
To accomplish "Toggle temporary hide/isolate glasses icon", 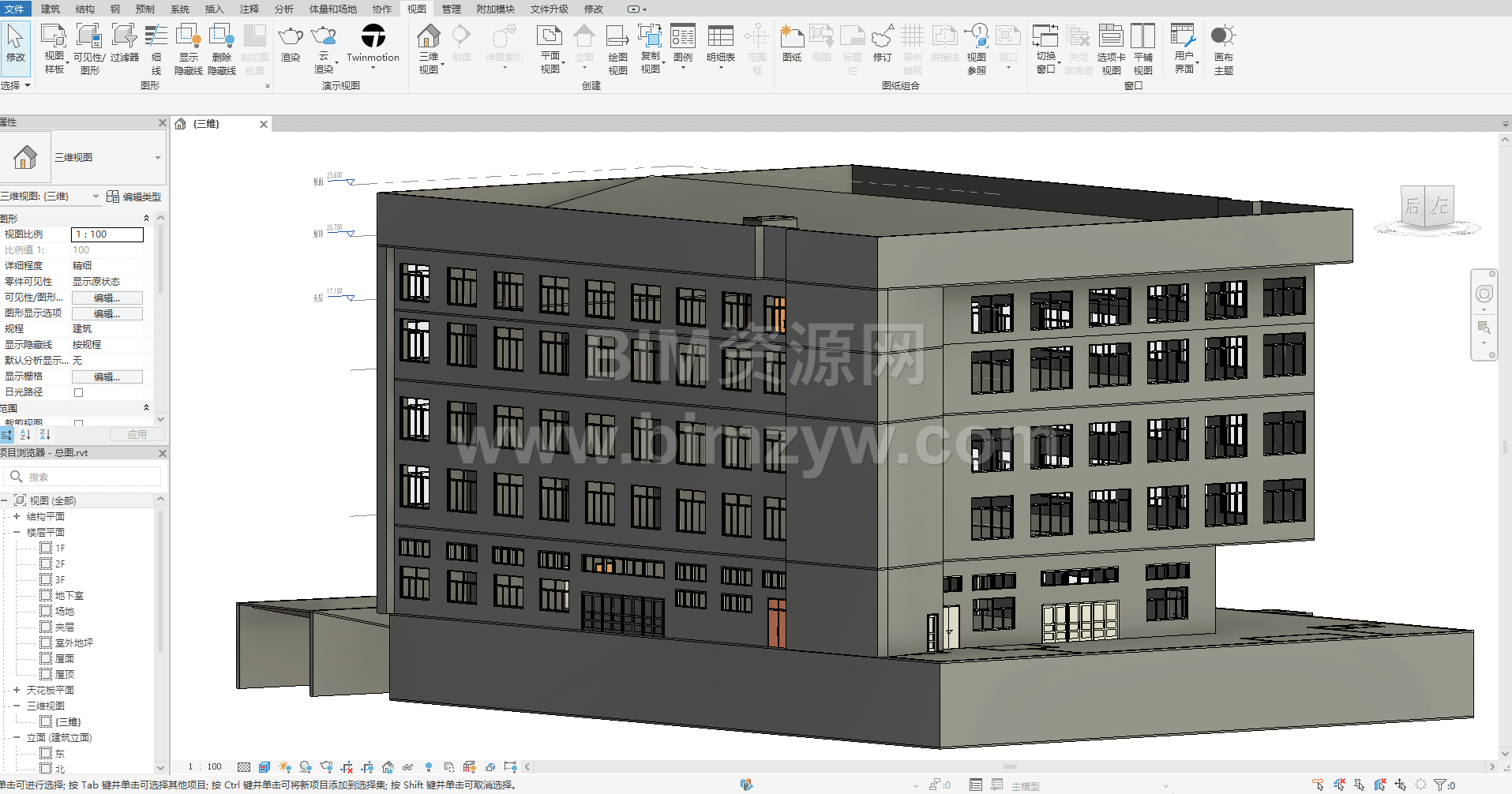I will click(x=407, y=766).
